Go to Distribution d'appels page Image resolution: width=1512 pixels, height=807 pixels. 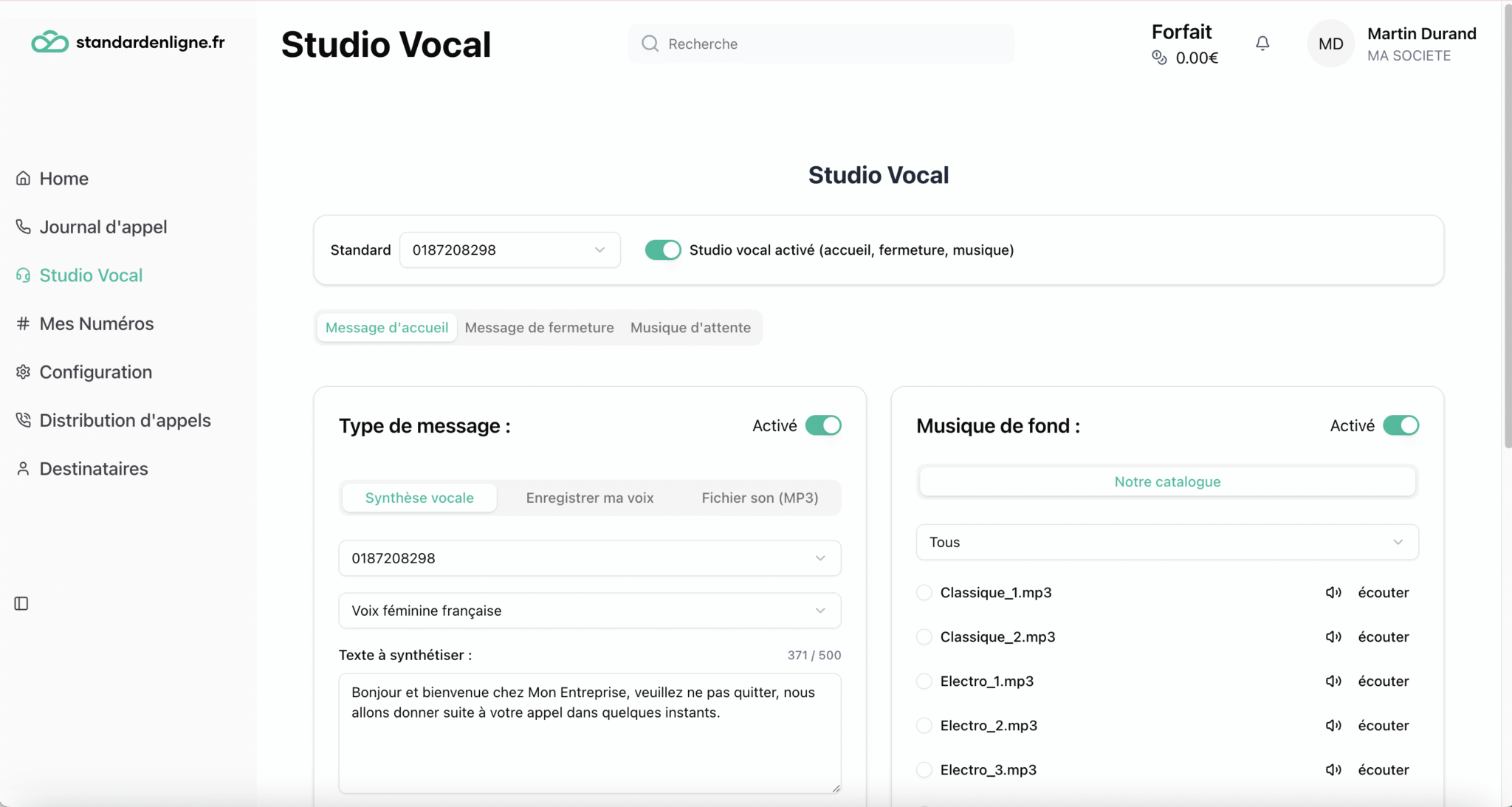pos(125,420)
